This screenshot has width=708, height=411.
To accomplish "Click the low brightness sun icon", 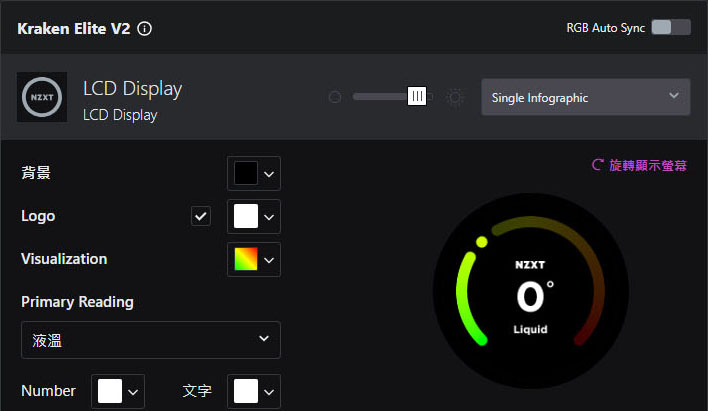I will click(x=335, y=97).
